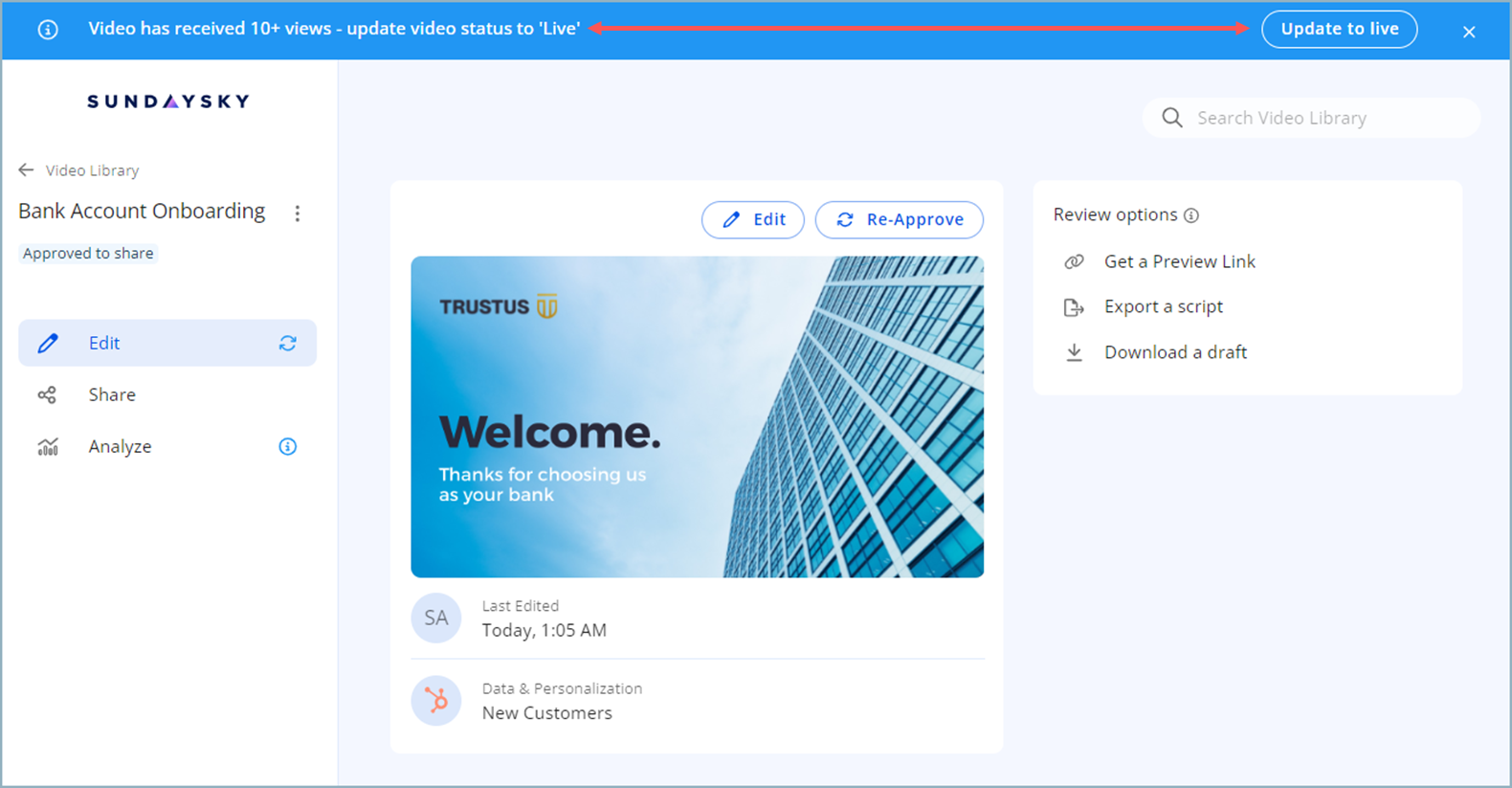
Task: Dismiss the blue notification banner
Action: [1469, 32]
